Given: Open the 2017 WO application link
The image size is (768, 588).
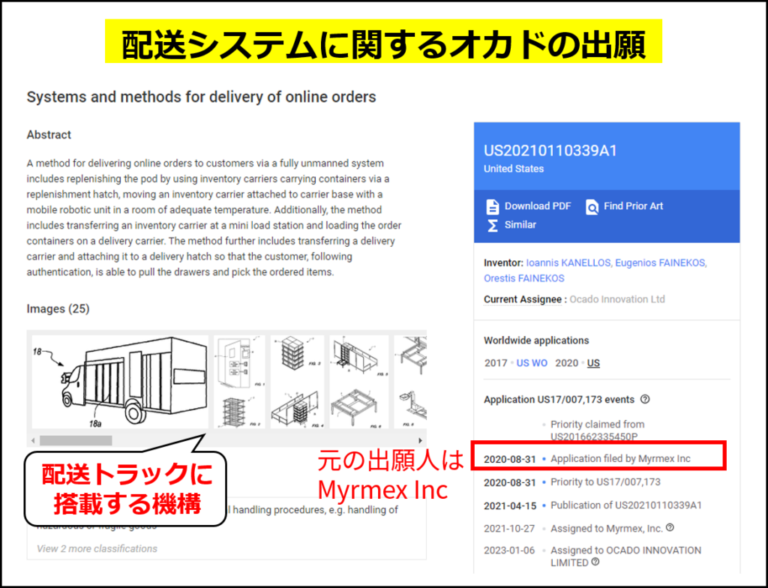Looking at the screenshot, I should [539, 363].
